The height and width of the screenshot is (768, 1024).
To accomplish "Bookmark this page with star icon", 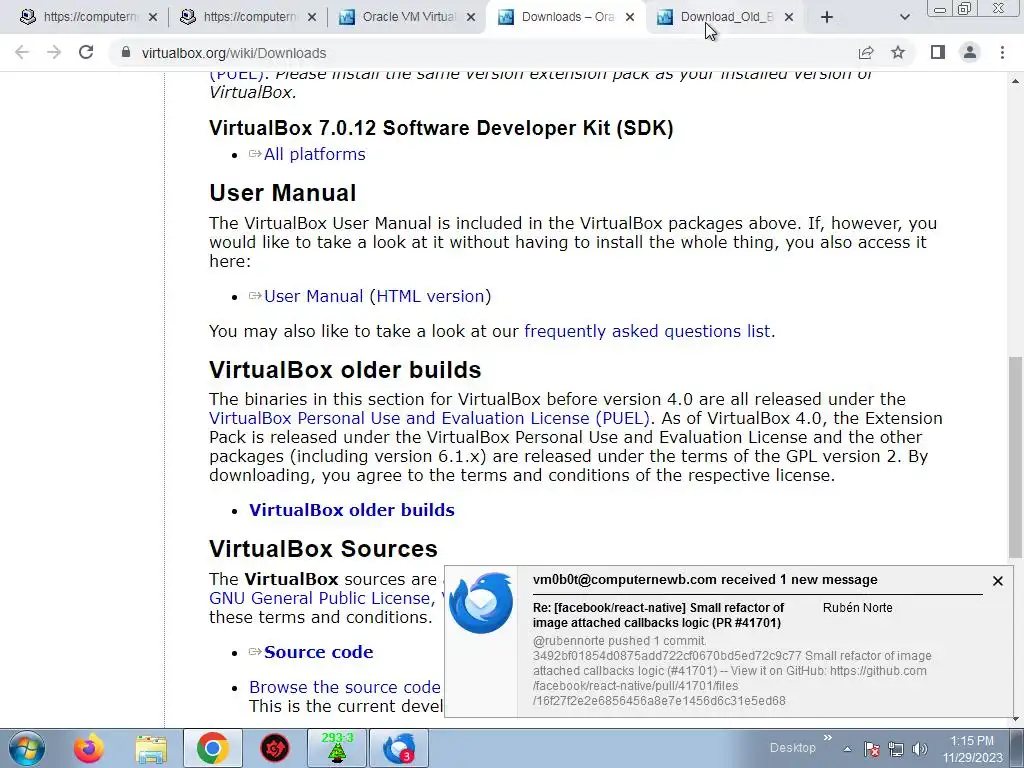I will tap(898, 52).
